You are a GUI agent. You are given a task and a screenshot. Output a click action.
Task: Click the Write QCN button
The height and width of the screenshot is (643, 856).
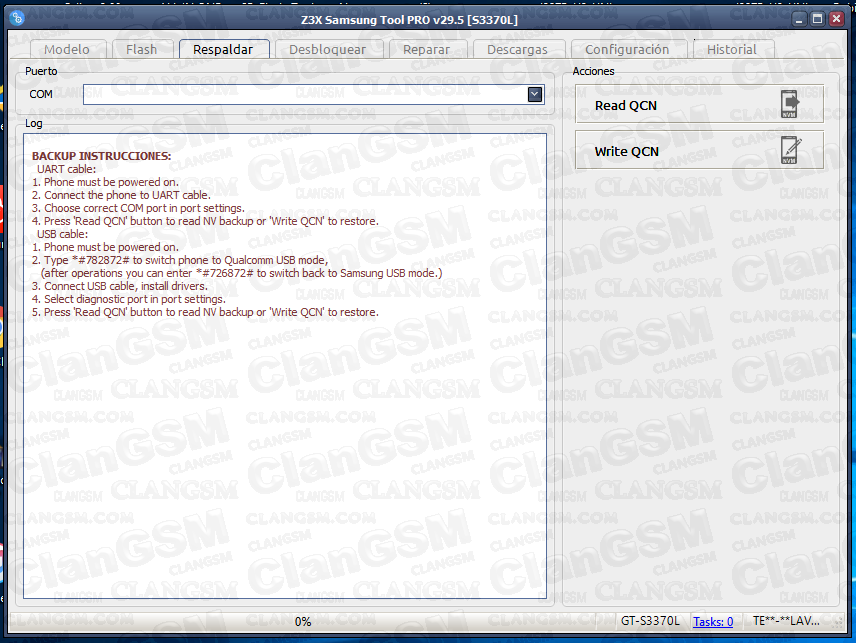[699, 150]
